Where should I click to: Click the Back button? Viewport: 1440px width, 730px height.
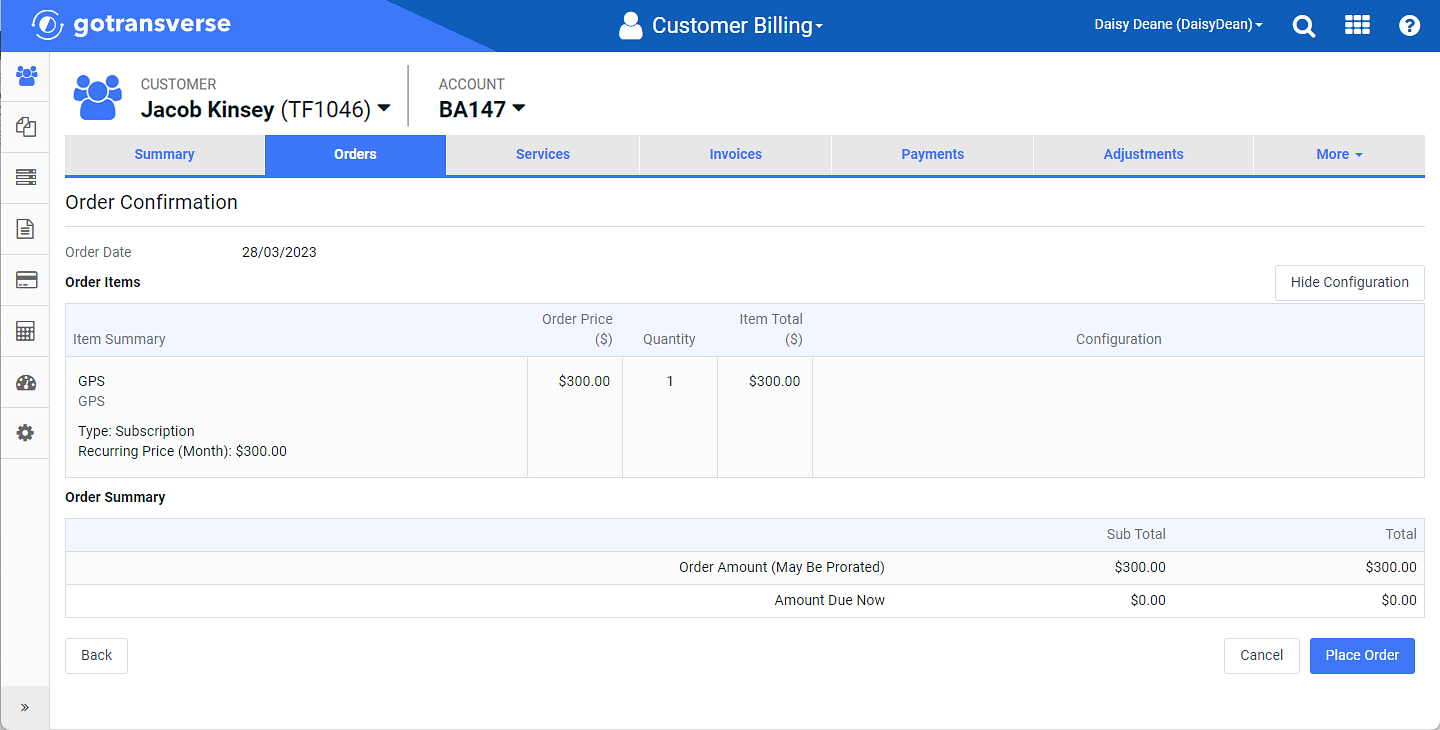96,655
